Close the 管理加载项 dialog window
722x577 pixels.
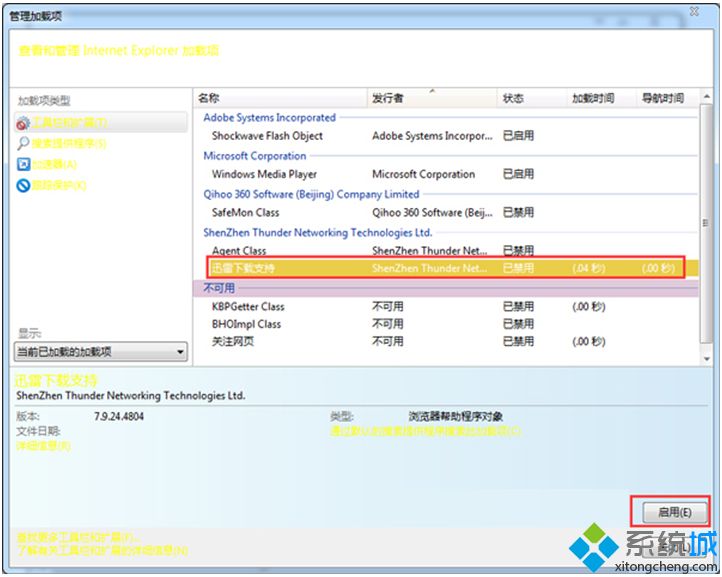694,11
